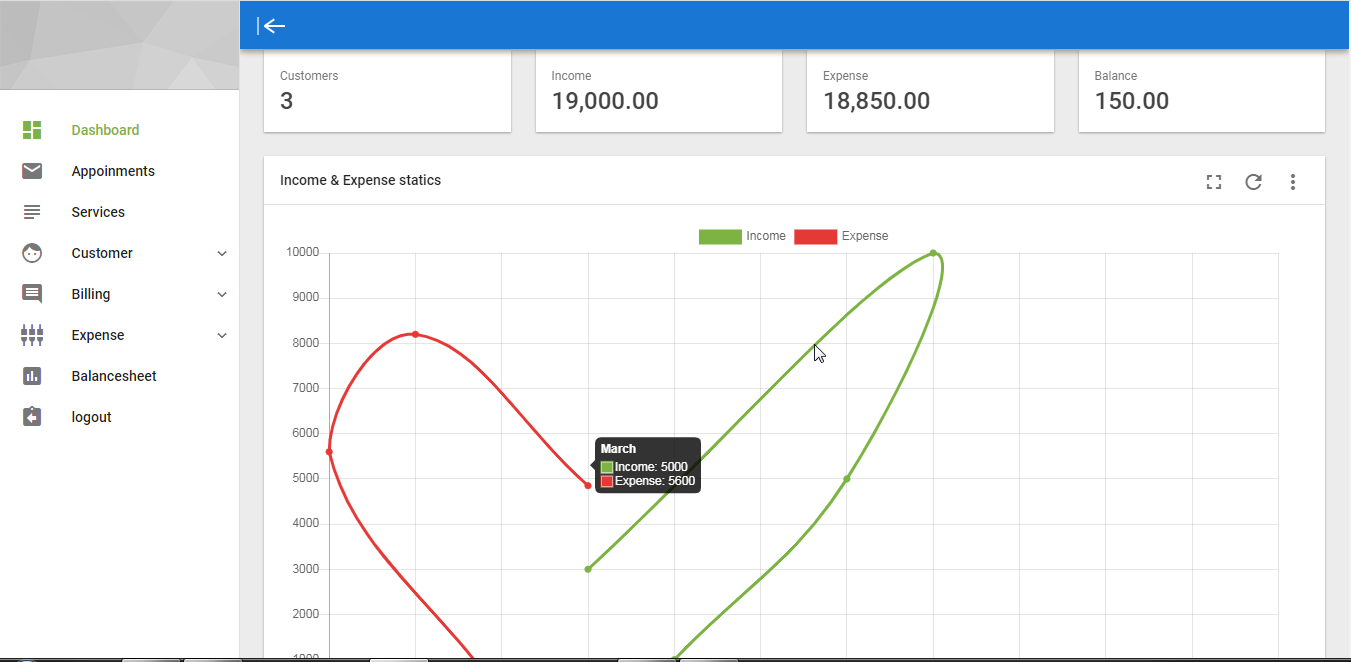Click the Dashboard grid icon
The width and height of the screenshot is (1351, 662).
(x=32, y=130)
